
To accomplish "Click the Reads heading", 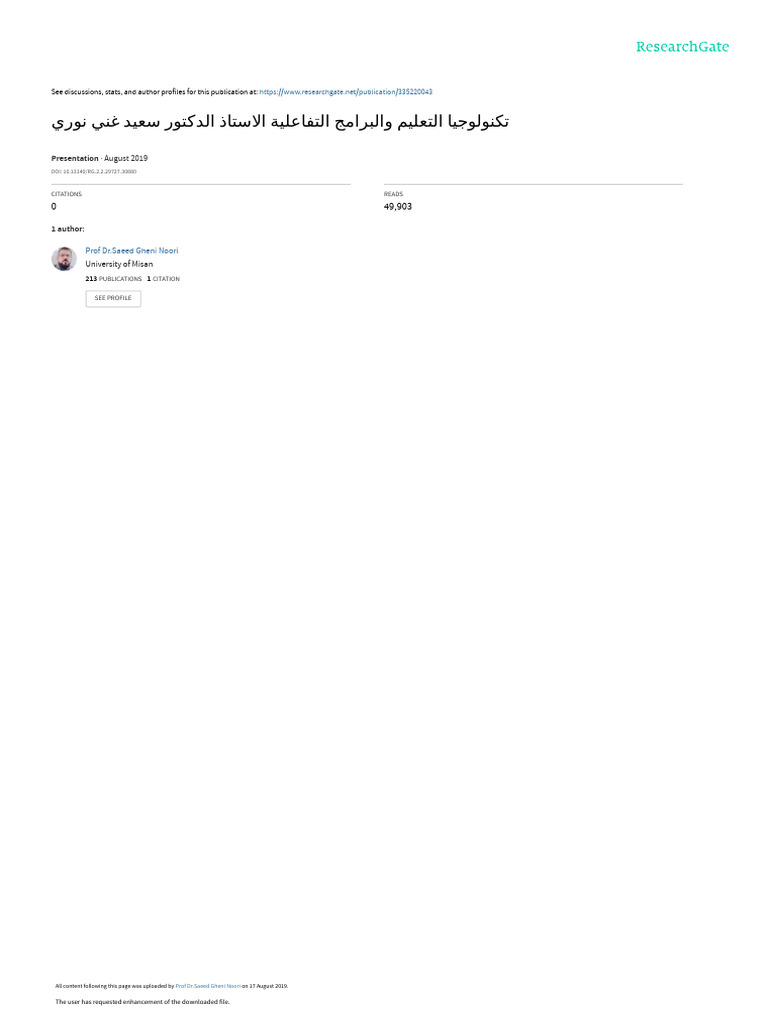I will [393, 194].
